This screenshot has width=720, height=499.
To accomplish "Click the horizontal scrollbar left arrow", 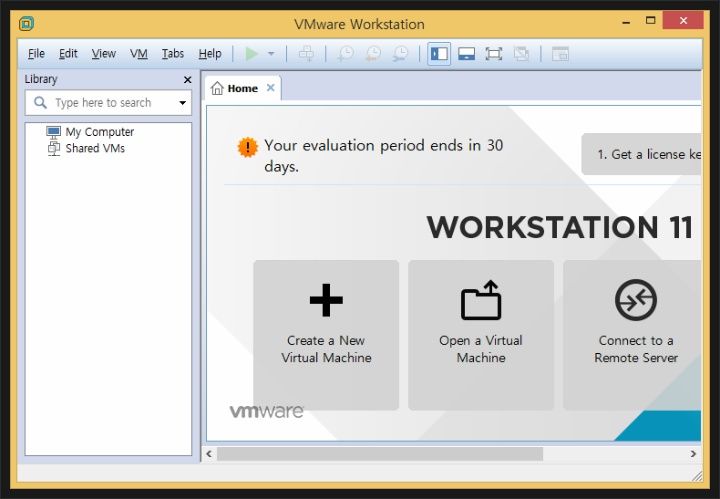I will [209, 454].
